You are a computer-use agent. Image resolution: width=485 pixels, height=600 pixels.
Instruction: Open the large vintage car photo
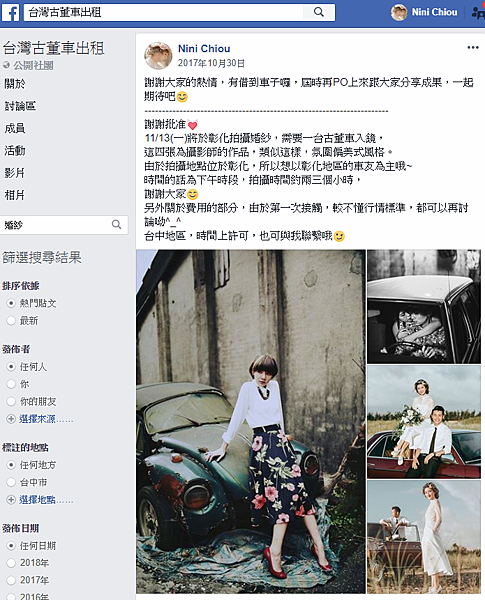point(251,422)
